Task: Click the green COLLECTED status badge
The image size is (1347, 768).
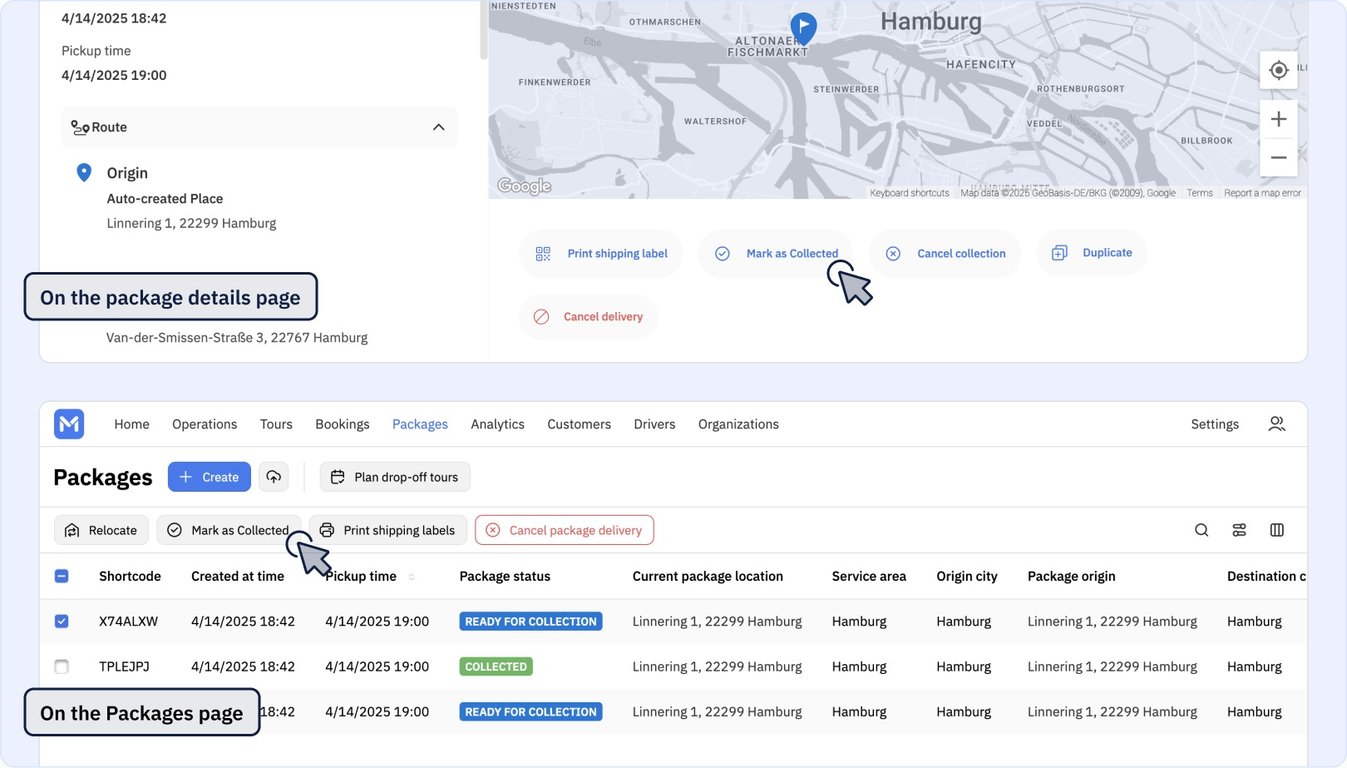Action: [x=496, y=666]
